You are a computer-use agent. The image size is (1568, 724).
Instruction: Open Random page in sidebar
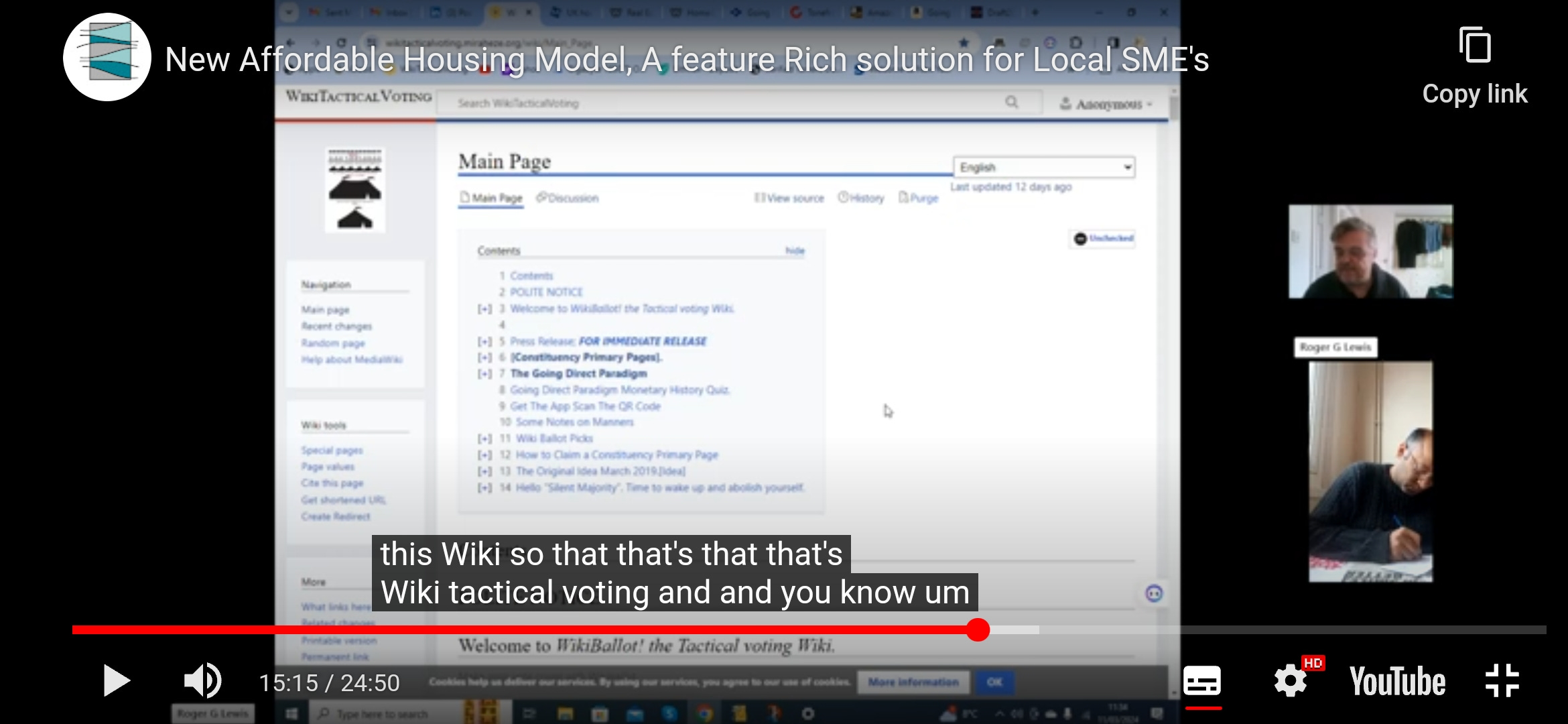(x=333, y=343)
